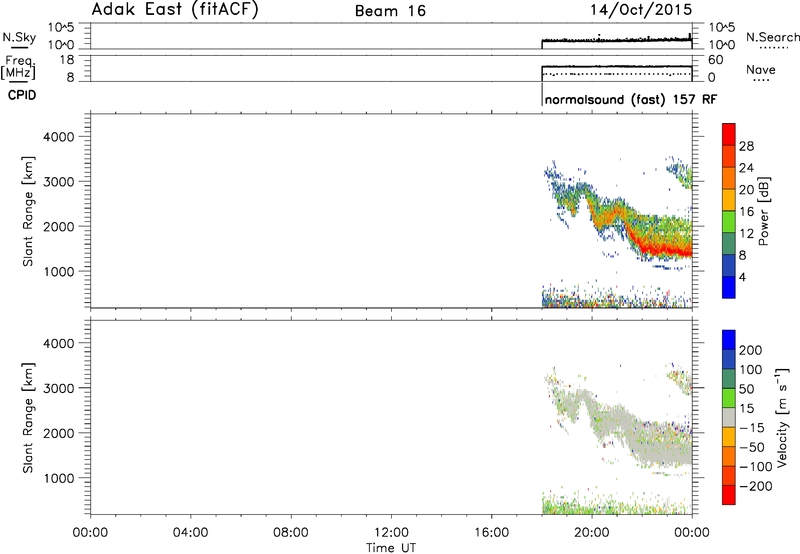Image resolution: width=800 pixels, height=554 pixels.
Task: Click the 'N.Search' legend label
Action: pos(772,37)
